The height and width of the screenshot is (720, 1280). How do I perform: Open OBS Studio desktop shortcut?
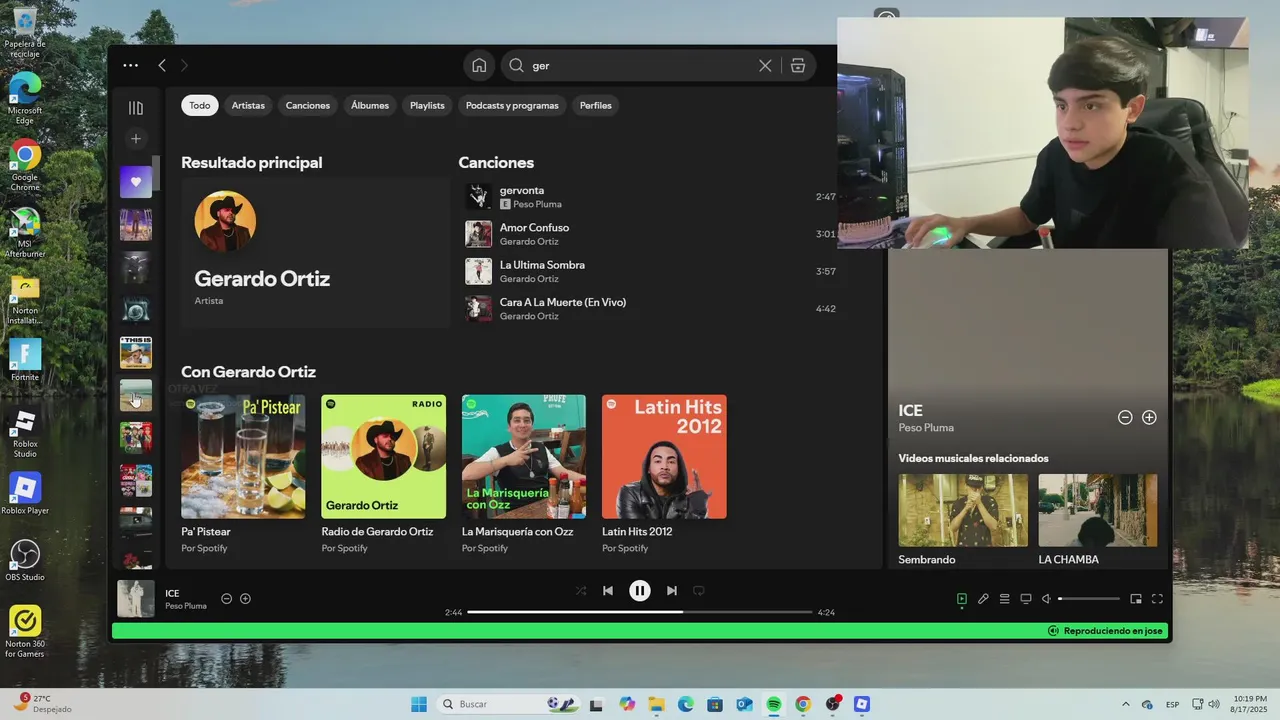tap(25, 559)
